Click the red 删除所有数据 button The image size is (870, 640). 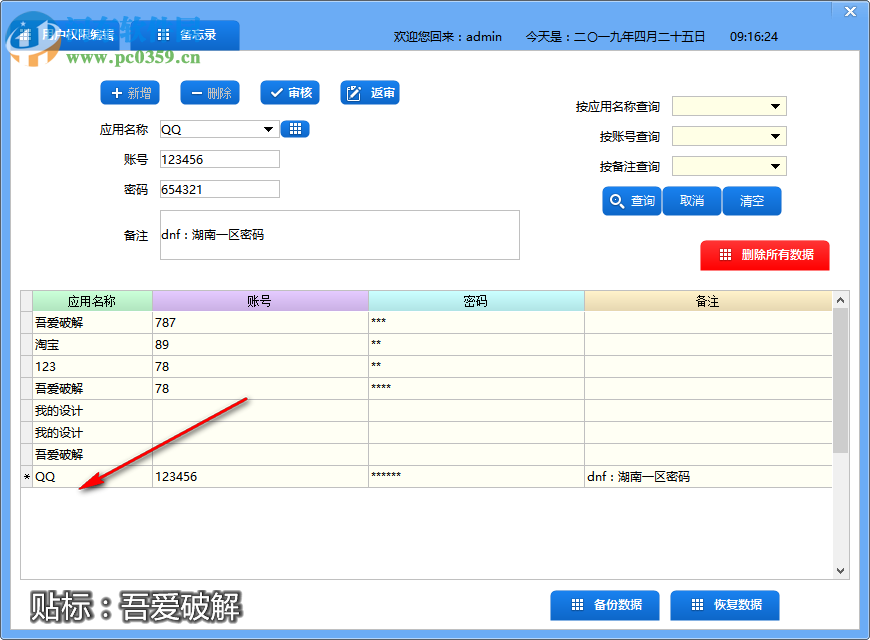click(x=765, y=255)
